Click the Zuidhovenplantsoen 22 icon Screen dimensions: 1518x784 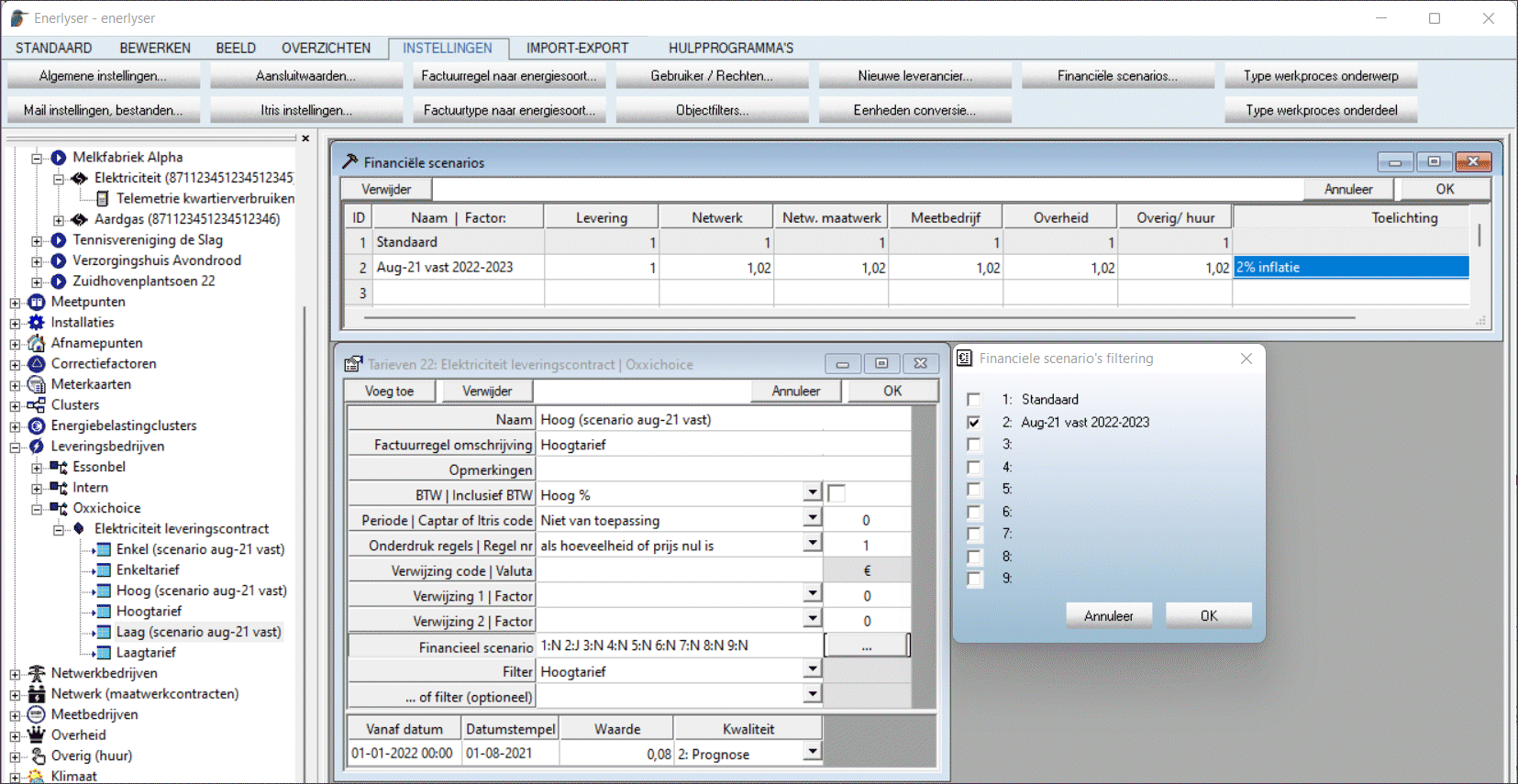(x=59, y=282)
